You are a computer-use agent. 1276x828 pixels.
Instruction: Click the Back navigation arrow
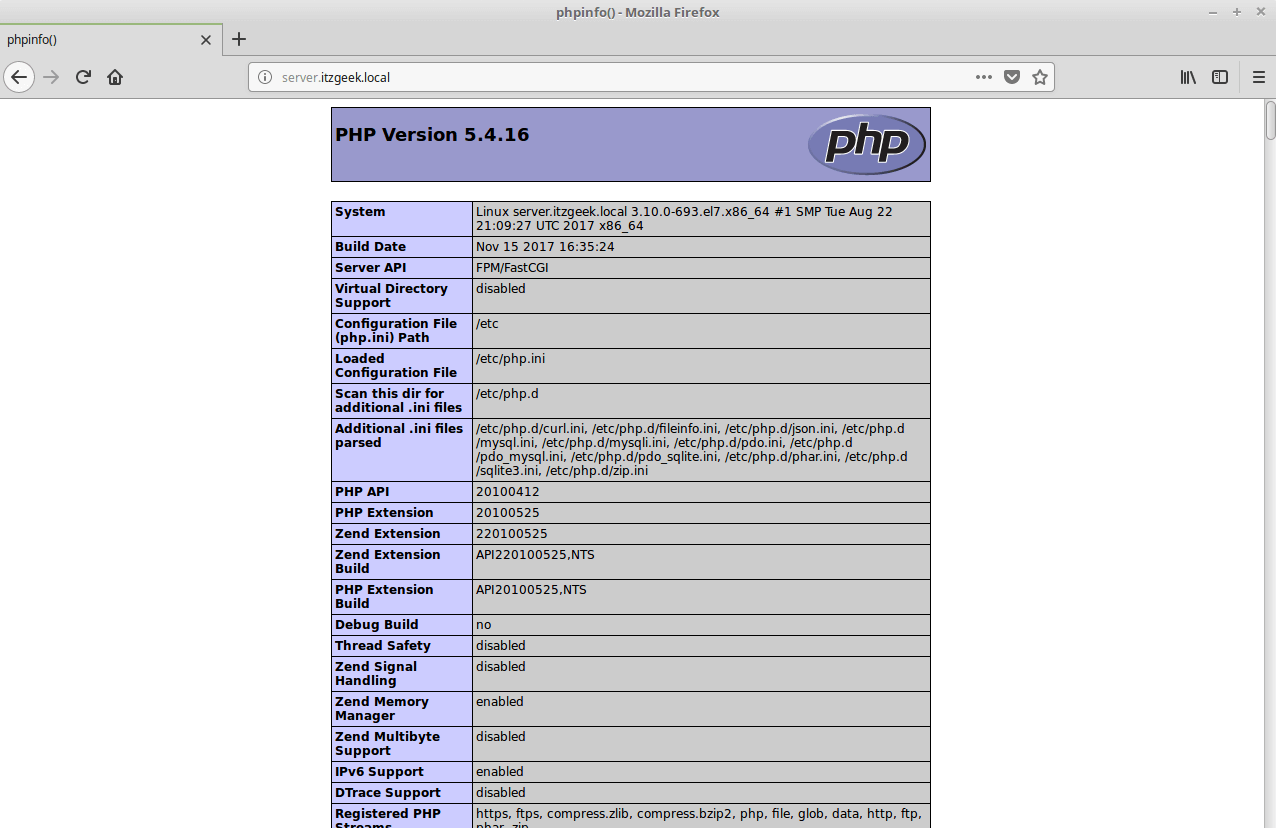point(19,77)
